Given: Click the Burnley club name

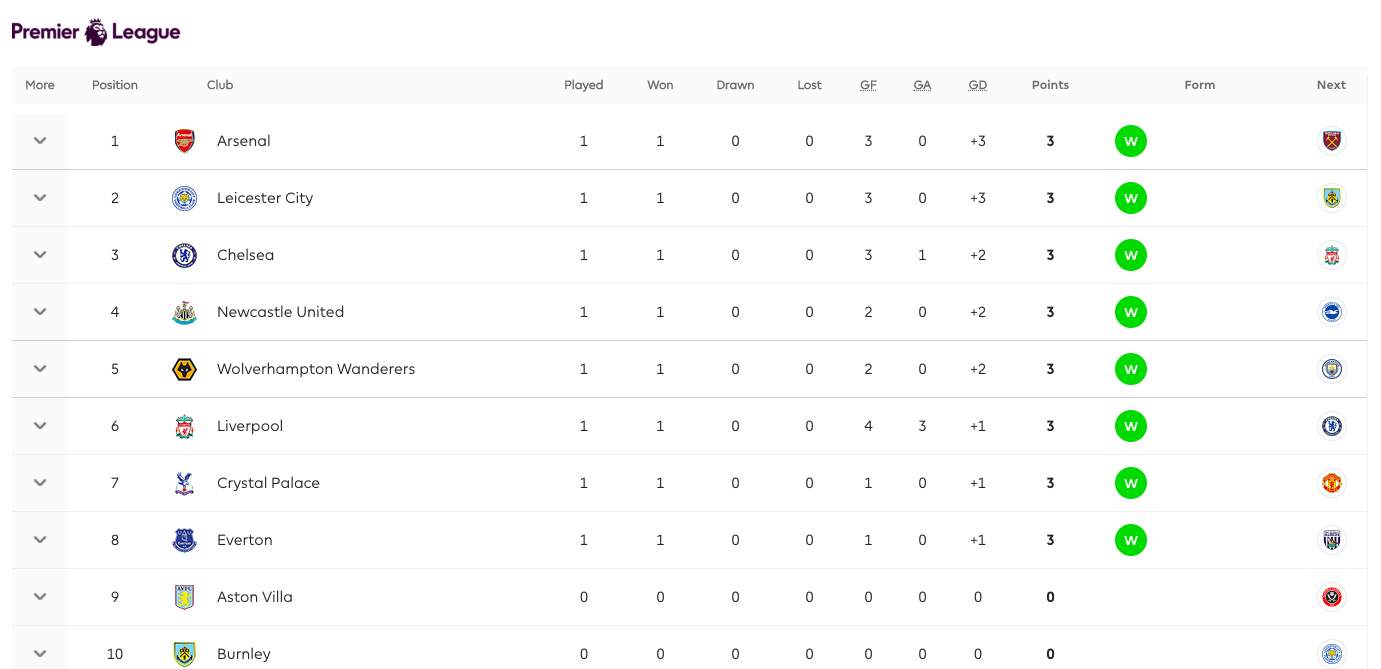Looking at the screenshot, I should (244, 654).
